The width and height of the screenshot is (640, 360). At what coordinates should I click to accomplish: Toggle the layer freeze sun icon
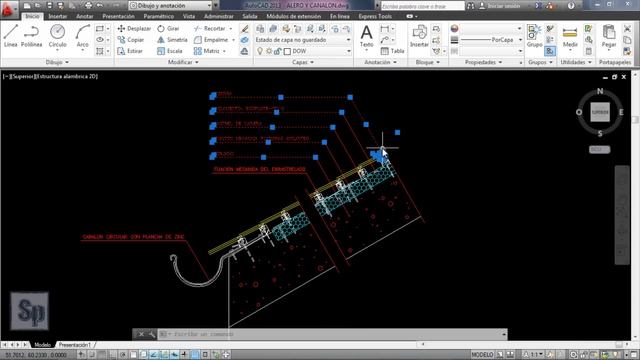click(x=269, y=51)
